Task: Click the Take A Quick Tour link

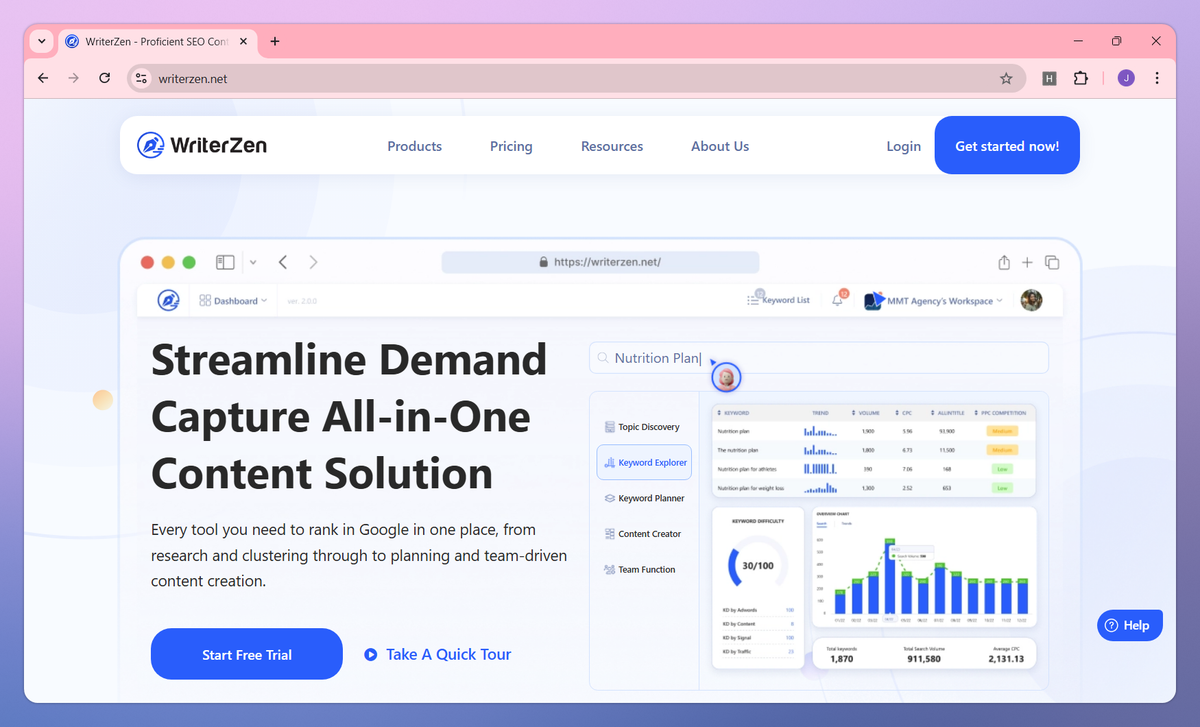Action: pyautogui.click(x=438, y=654)
